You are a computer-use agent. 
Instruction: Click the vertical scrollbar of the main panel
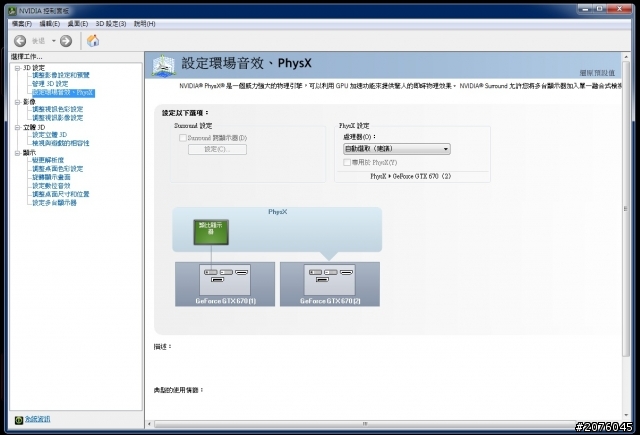pos(626,209)
